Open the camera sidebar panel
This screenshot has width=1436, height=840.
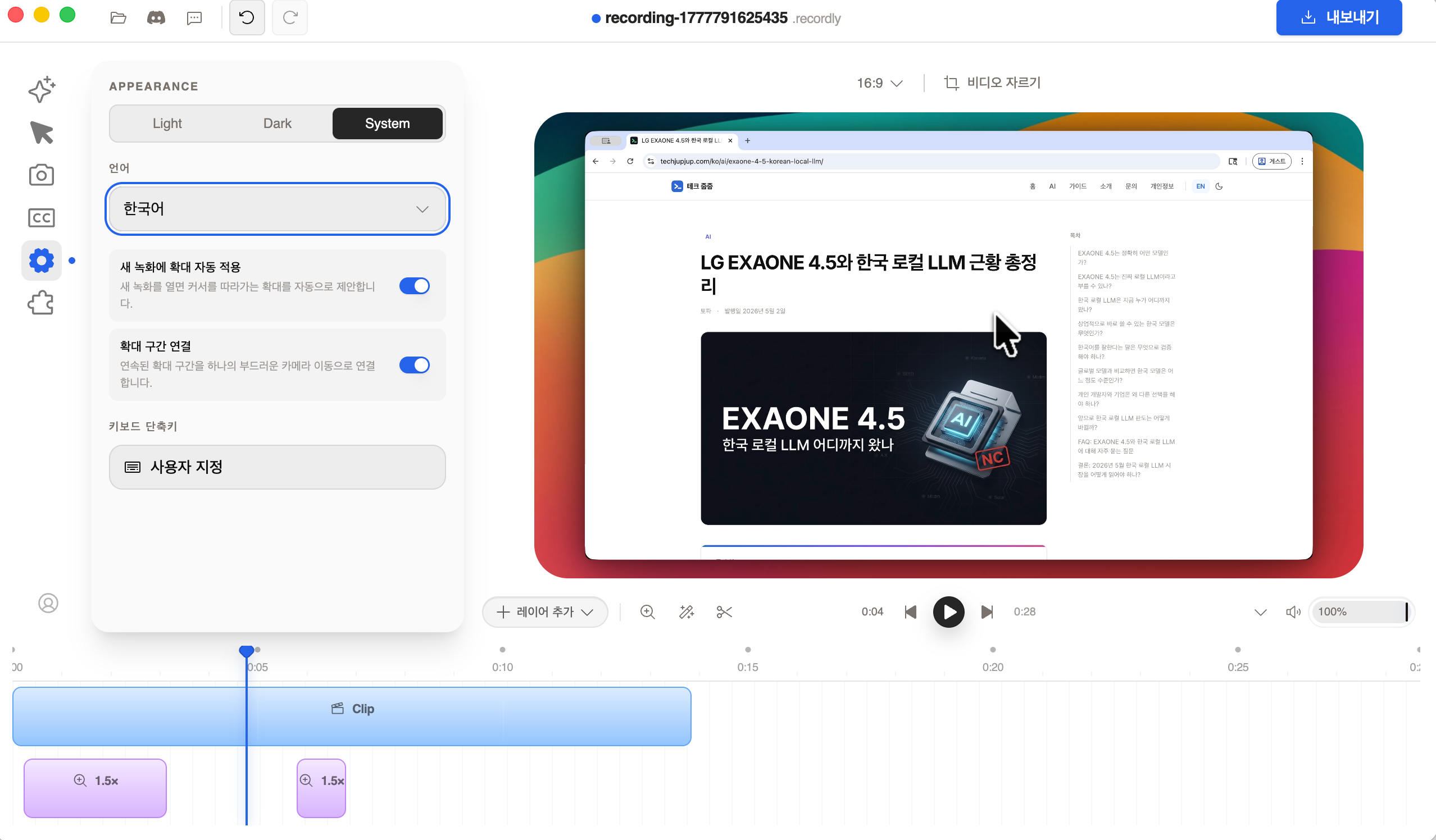[x=42, y=175]
